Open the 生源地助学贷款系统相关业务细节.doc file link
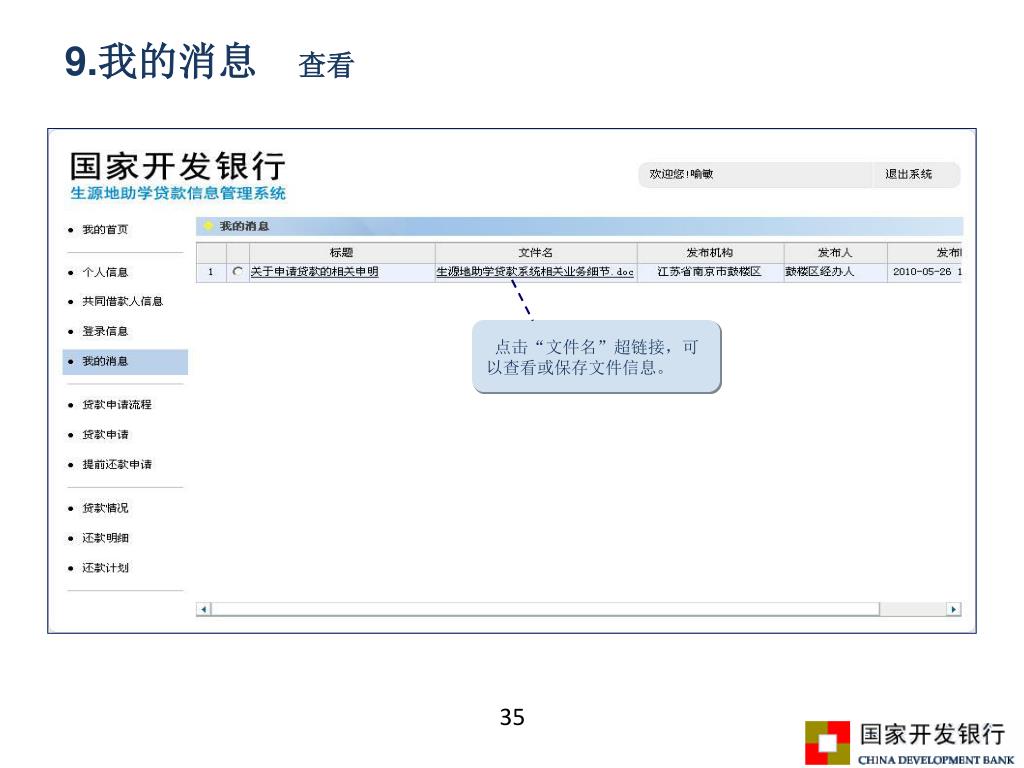The height and width of the screenshot is (768, 1024). pos(535,272)
